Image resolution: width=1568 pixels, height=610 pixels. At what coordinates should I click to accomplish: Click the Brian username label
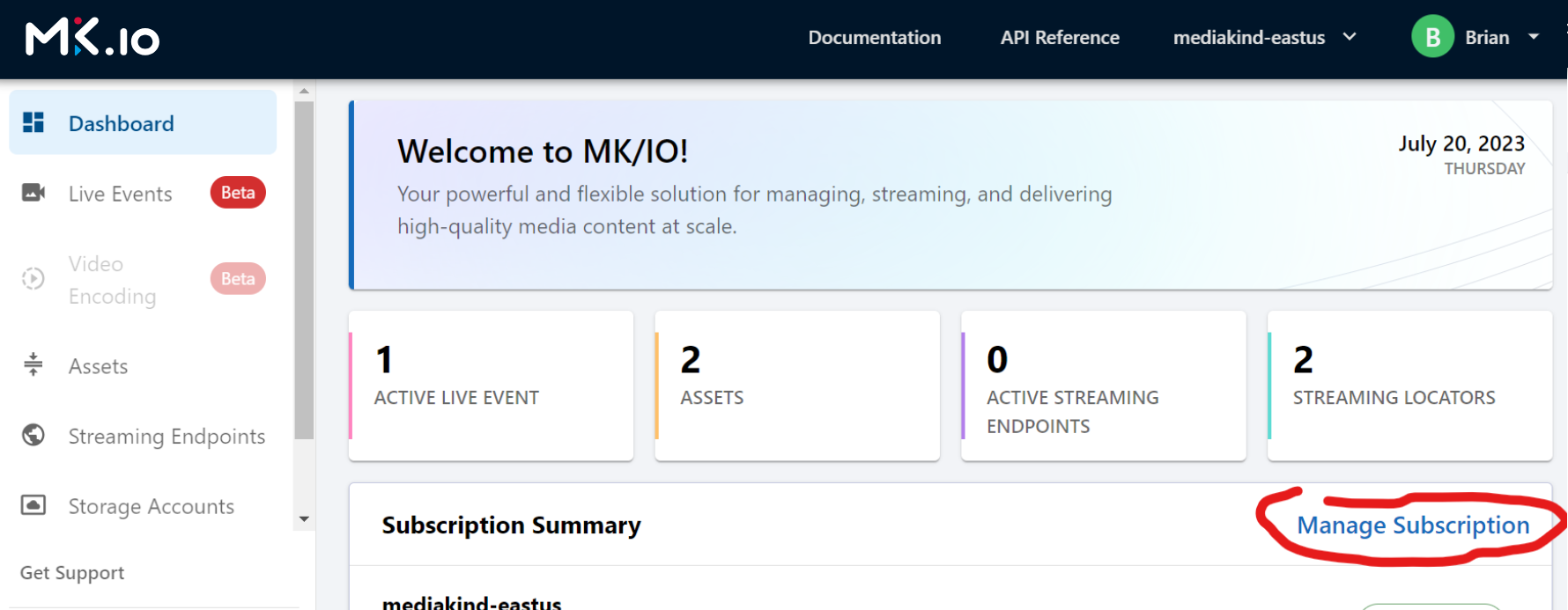coord(1487,38)
